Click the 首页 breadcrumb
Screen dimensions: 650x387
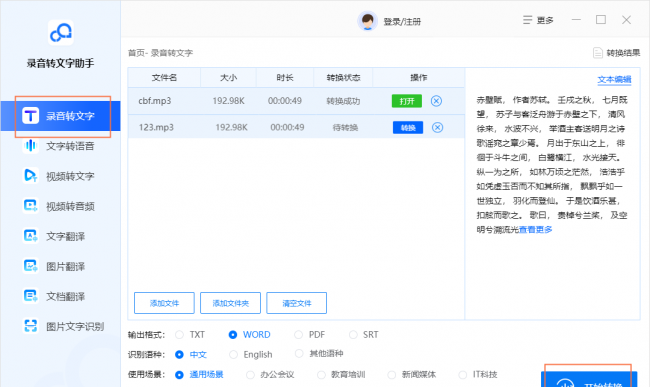coord(136,53)
